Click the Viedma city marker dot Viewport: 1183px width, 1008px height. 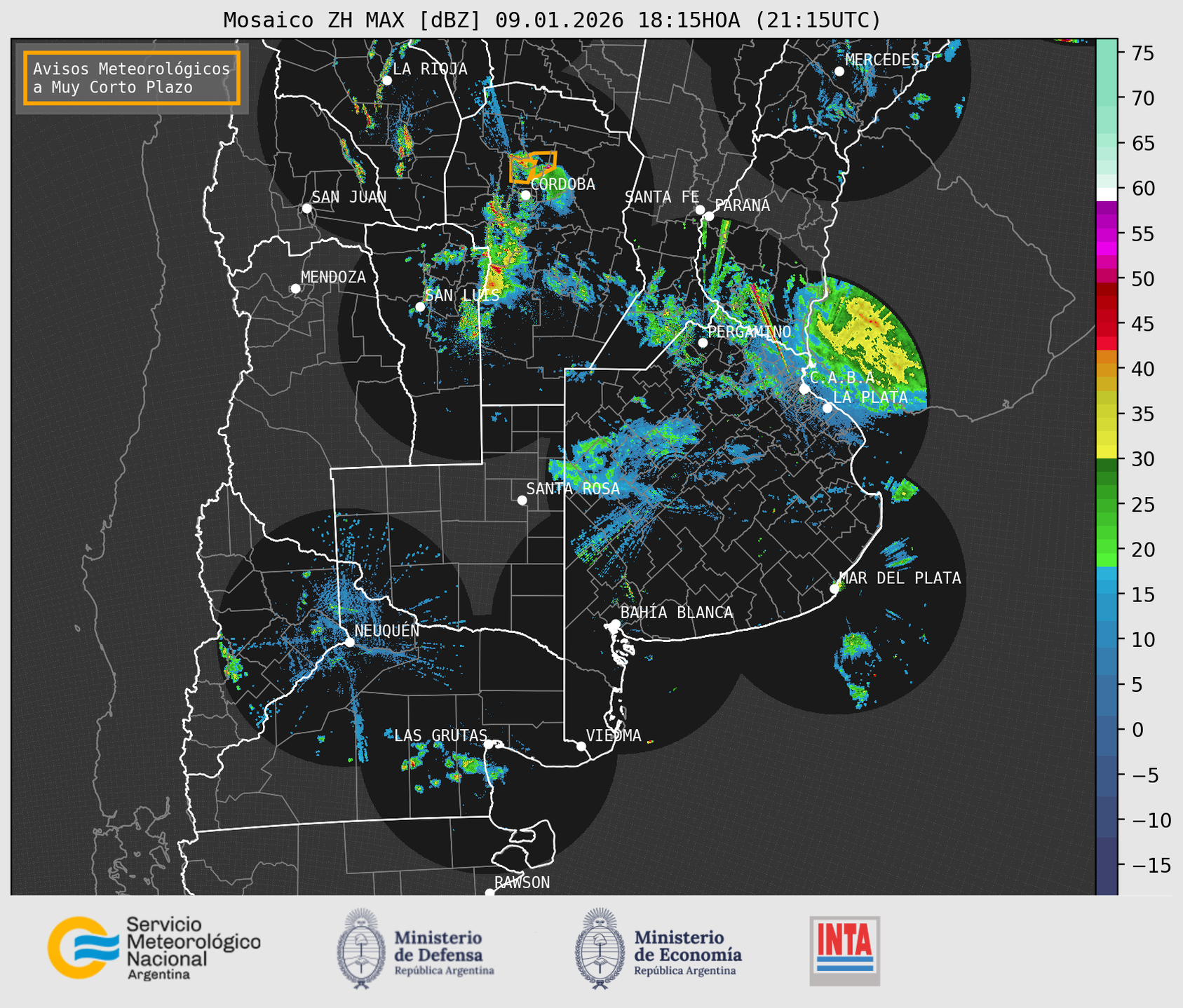pyautogui.click(x=581, y=746)
